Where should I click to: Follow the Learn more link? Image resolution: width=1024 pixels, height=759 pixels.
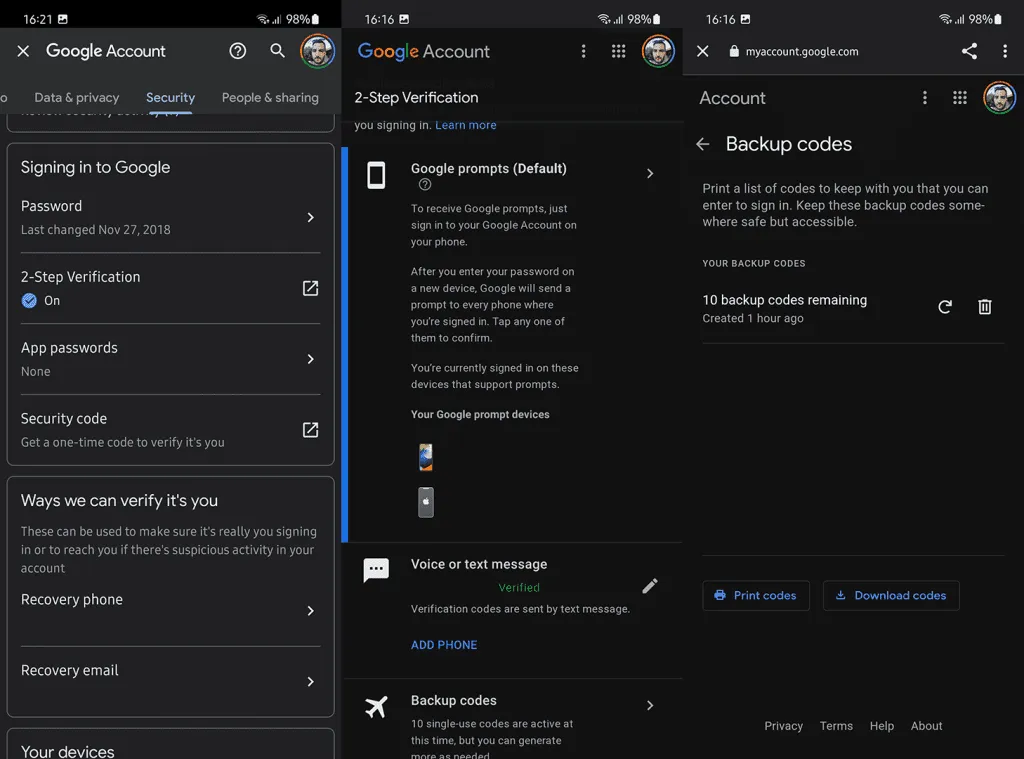(x=466, y=125)
